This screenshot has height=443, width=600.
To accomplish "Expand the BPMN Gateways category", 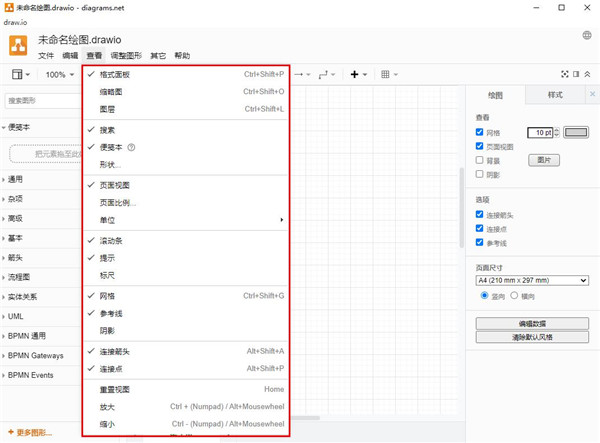I will 40,356.
